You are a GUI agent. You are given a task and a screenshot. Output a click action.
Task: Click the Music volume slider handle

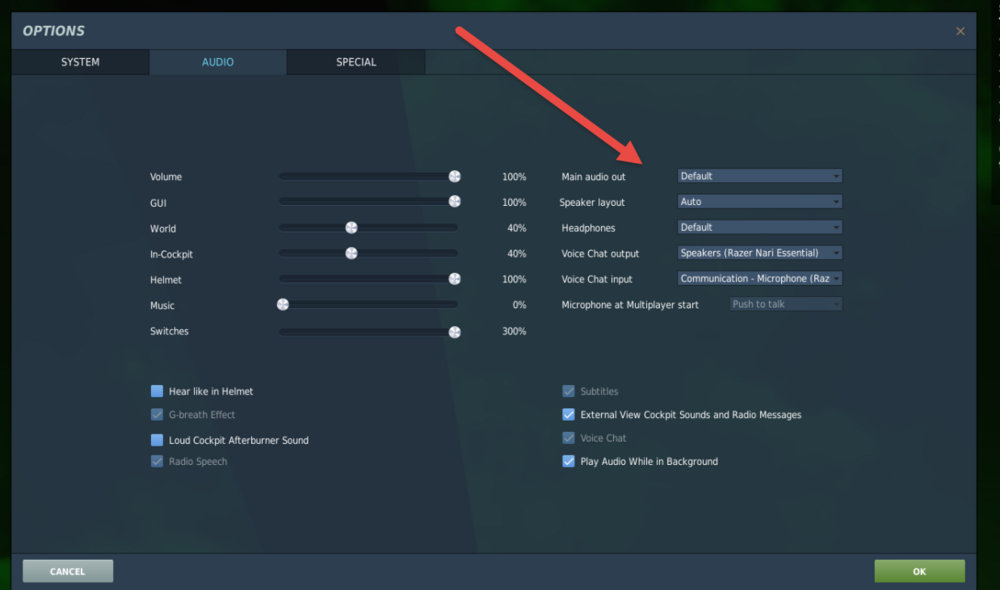[283, 305]
